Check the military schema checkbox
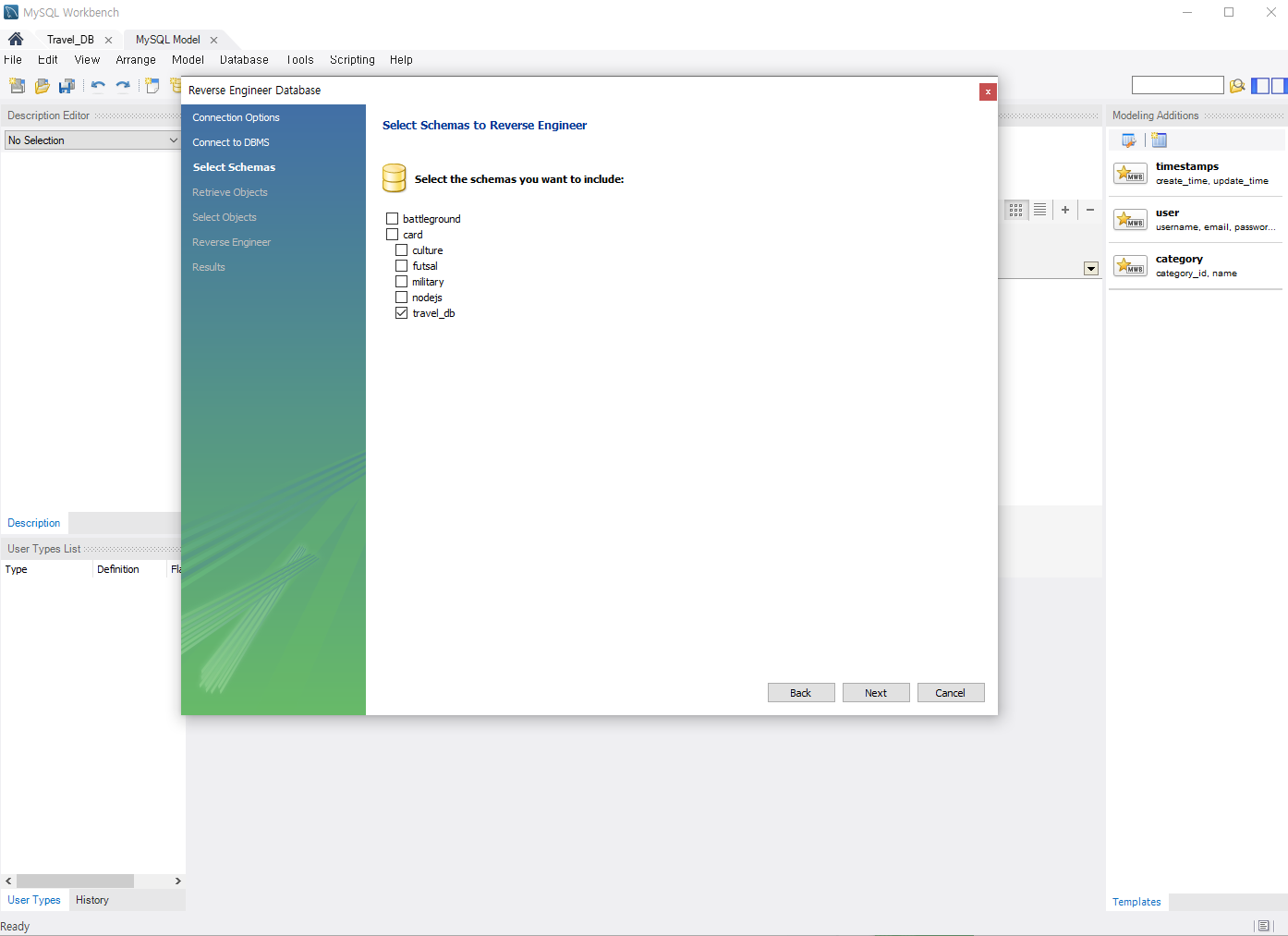This screenshot has height=936, width=1288. (x=401, y=282)
